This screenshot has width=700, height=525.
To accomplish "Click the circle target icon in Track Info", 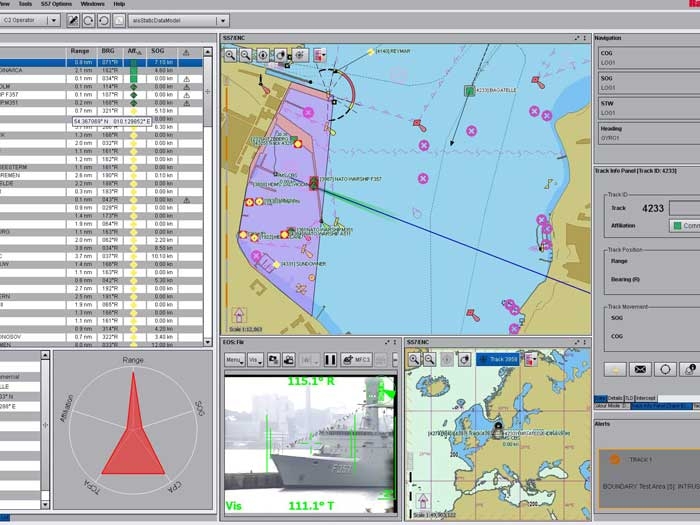I will pos(665,370).
